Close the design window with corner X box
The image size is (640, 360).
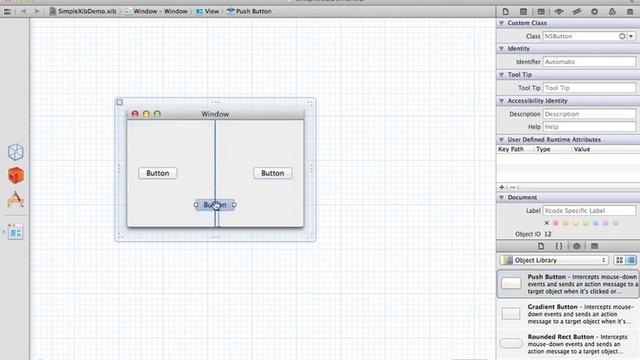[x=120, y=102]
